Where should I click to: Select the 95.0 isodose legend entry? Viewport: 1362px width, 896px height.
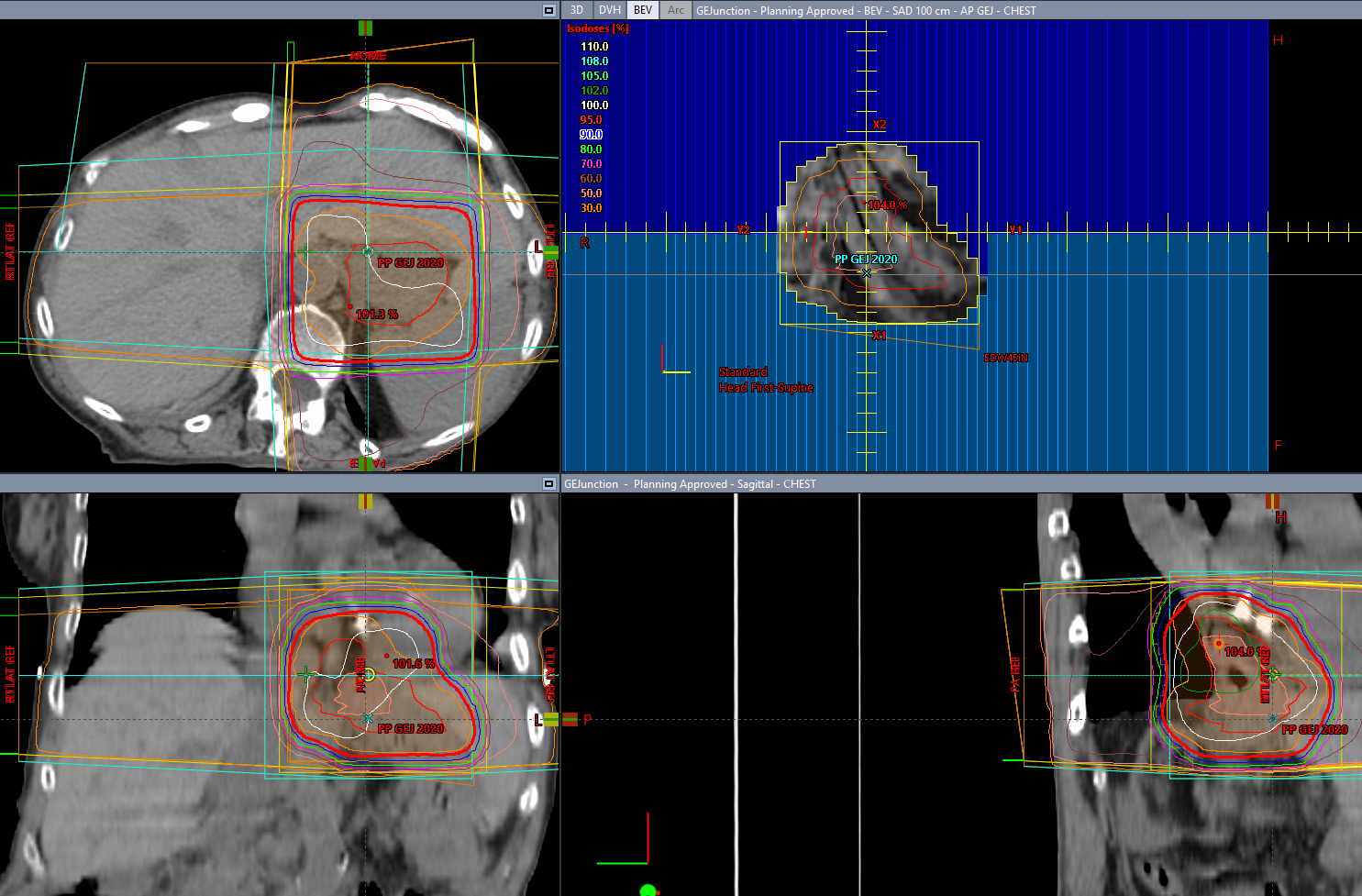pyautogui.click(x=591, y=120)
